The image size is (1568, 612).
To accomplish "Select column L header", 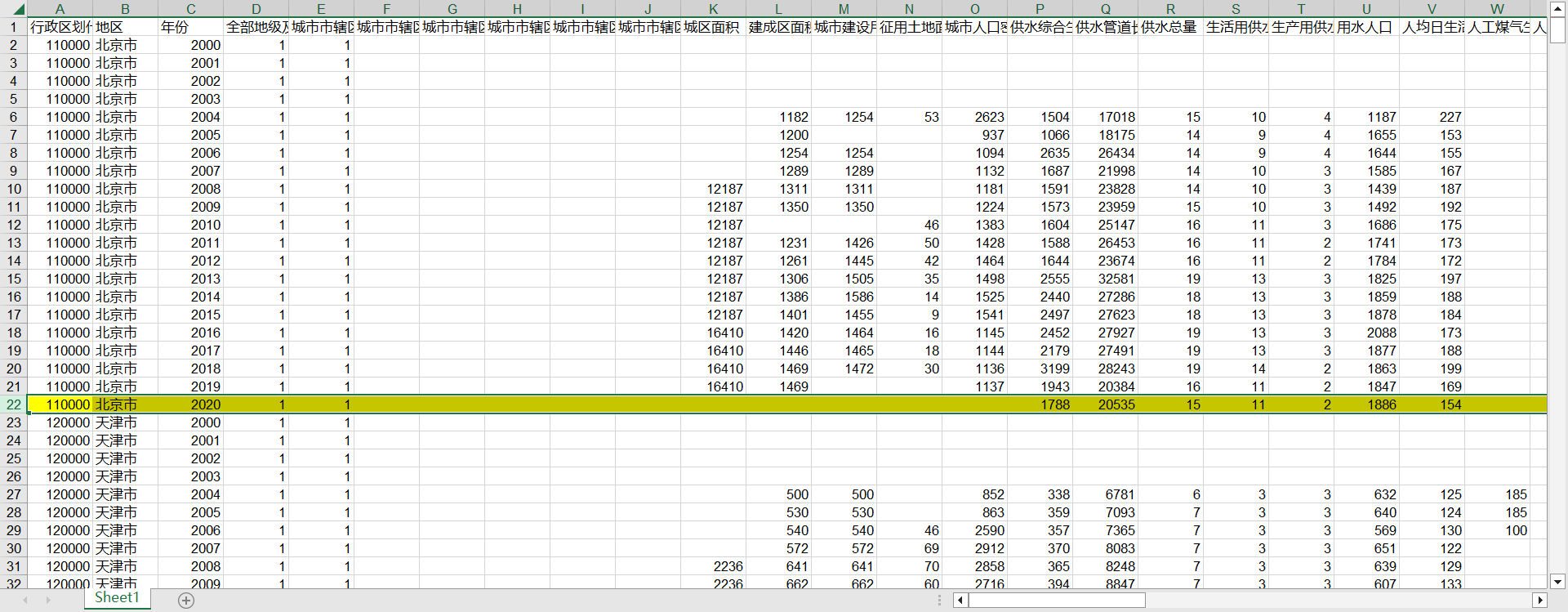I will coord(778,9).
